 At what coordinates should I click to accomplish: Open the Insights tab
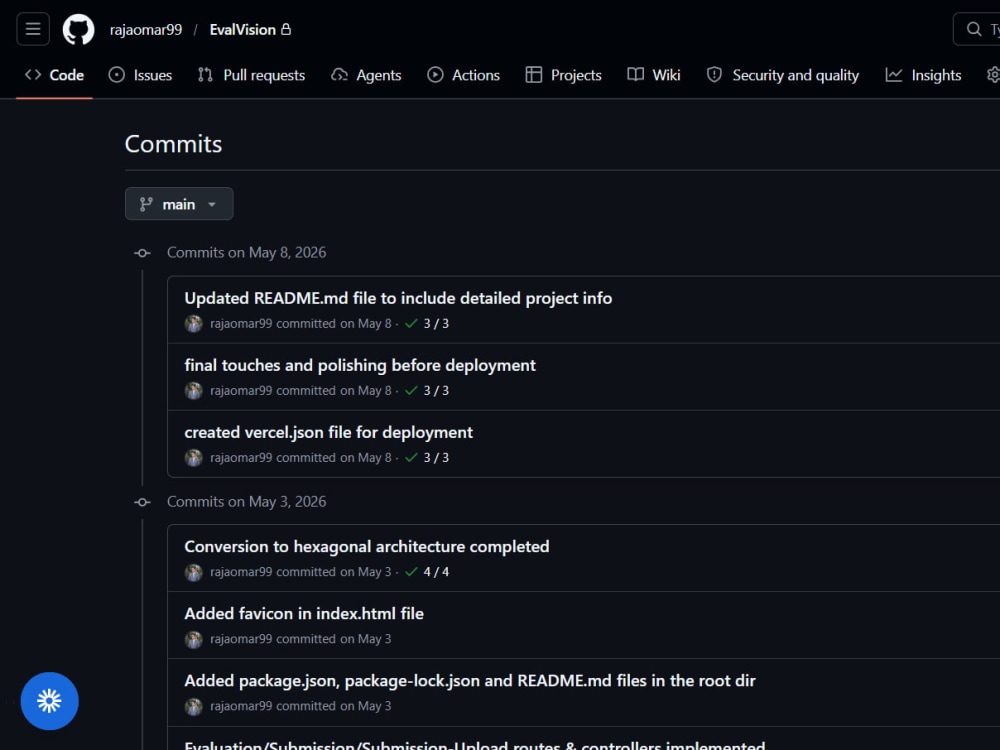click(x=923, y=75)
